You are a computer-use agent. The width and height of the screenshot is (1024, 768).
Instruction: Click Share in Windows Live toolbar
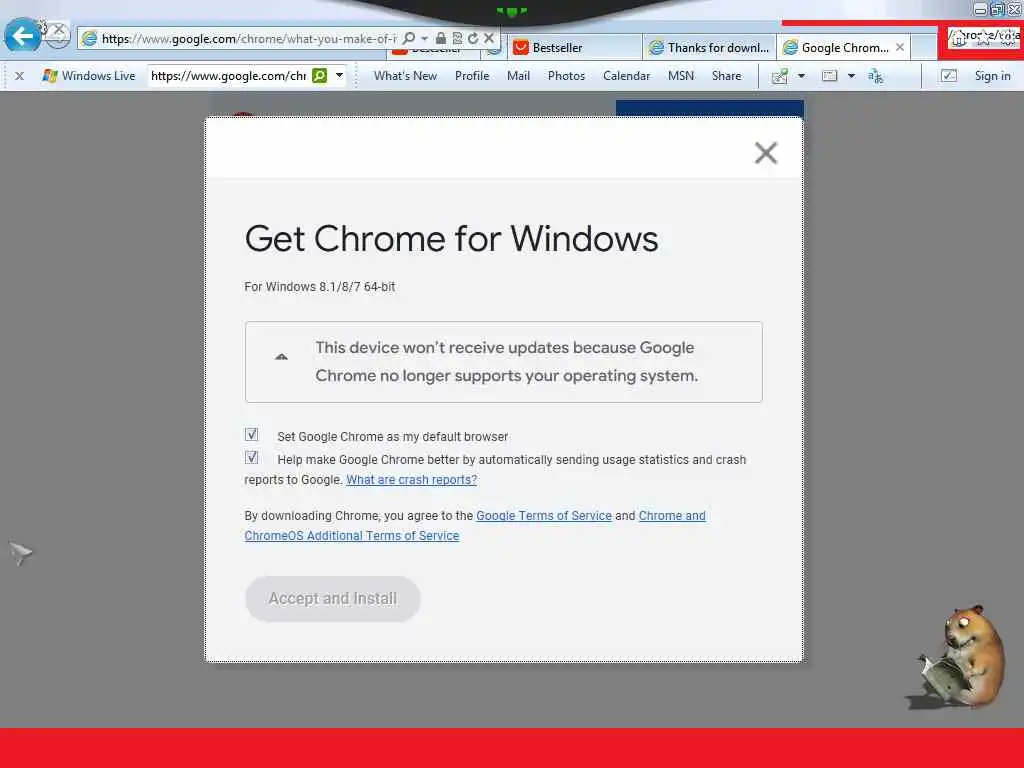(x=726, y=76)
